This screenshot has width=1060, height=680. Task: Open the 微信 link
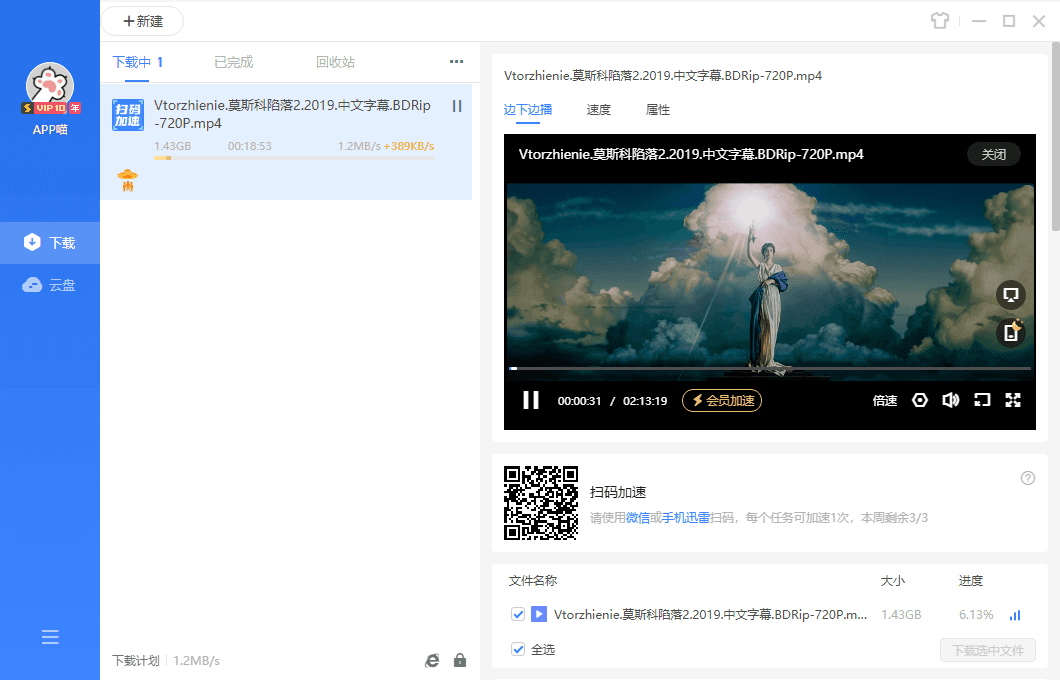(637, 518)
